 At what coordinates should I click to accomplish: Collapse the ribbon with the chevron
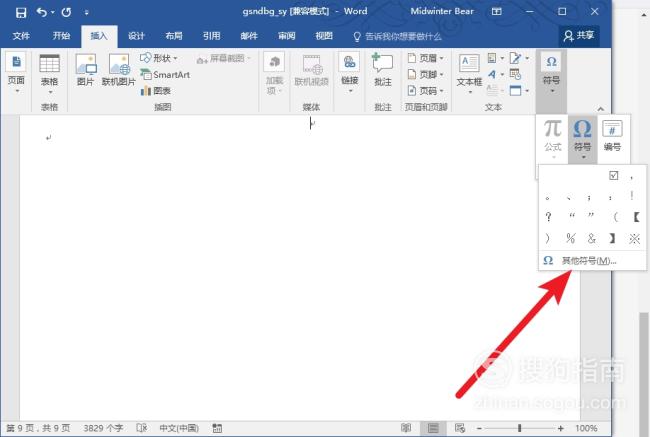click(x=601, y=109)
